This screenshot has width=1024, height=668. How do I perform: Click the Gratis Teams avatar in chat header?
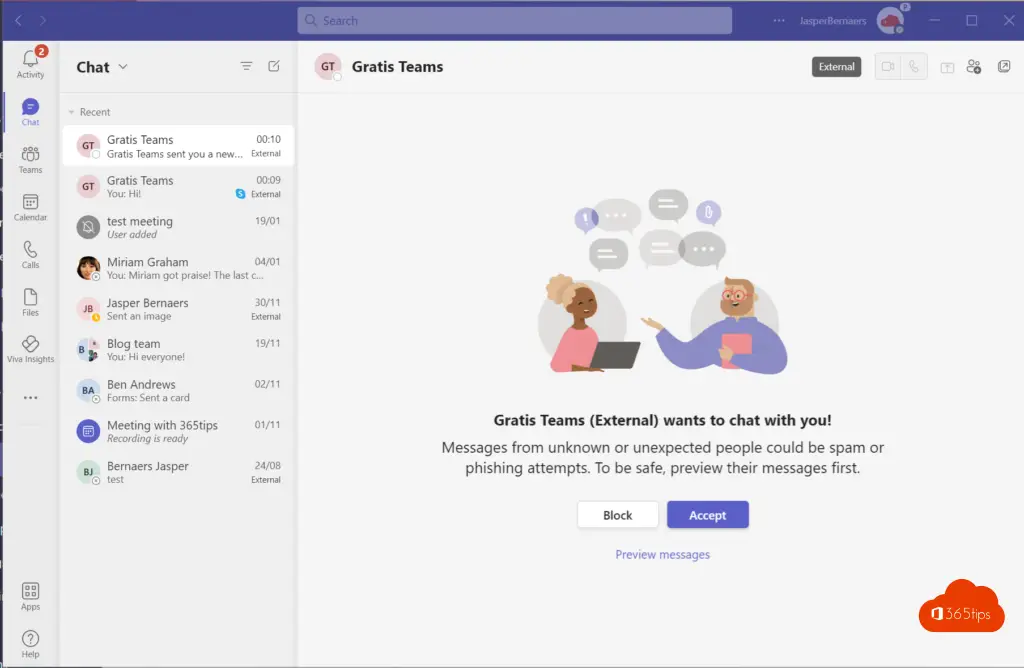(x=328, y=67)
